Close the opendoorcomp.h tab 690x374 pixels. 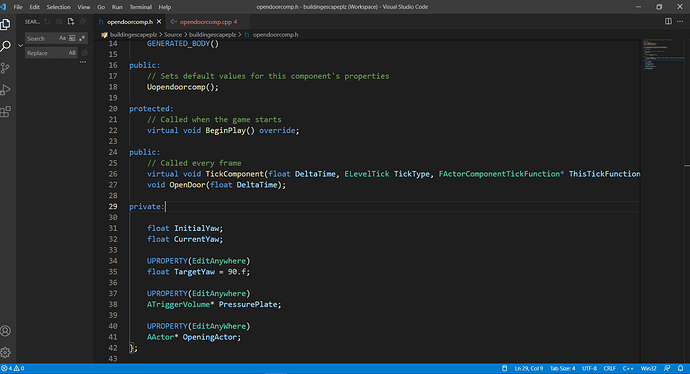(x=159, y=22)
